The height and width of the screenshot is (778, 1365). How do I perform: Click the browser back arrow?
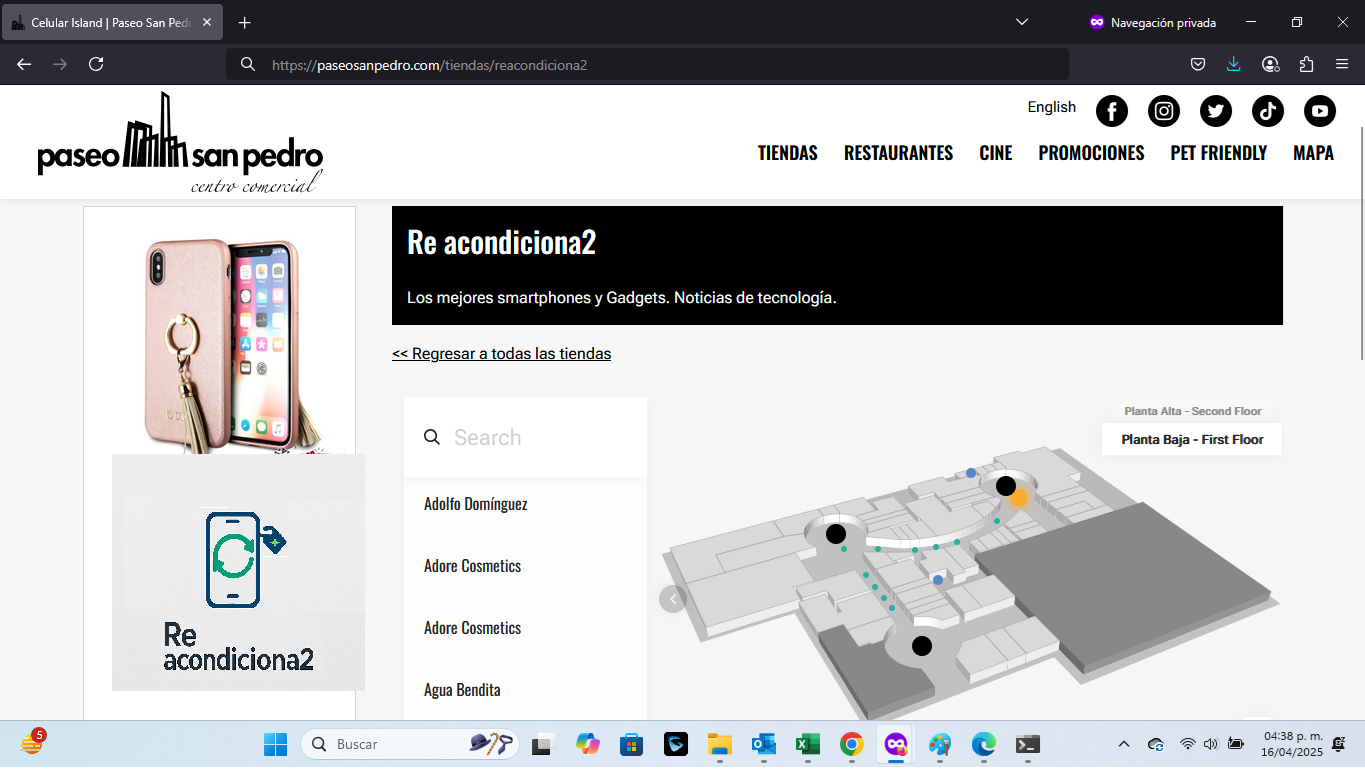pos(24,64)
